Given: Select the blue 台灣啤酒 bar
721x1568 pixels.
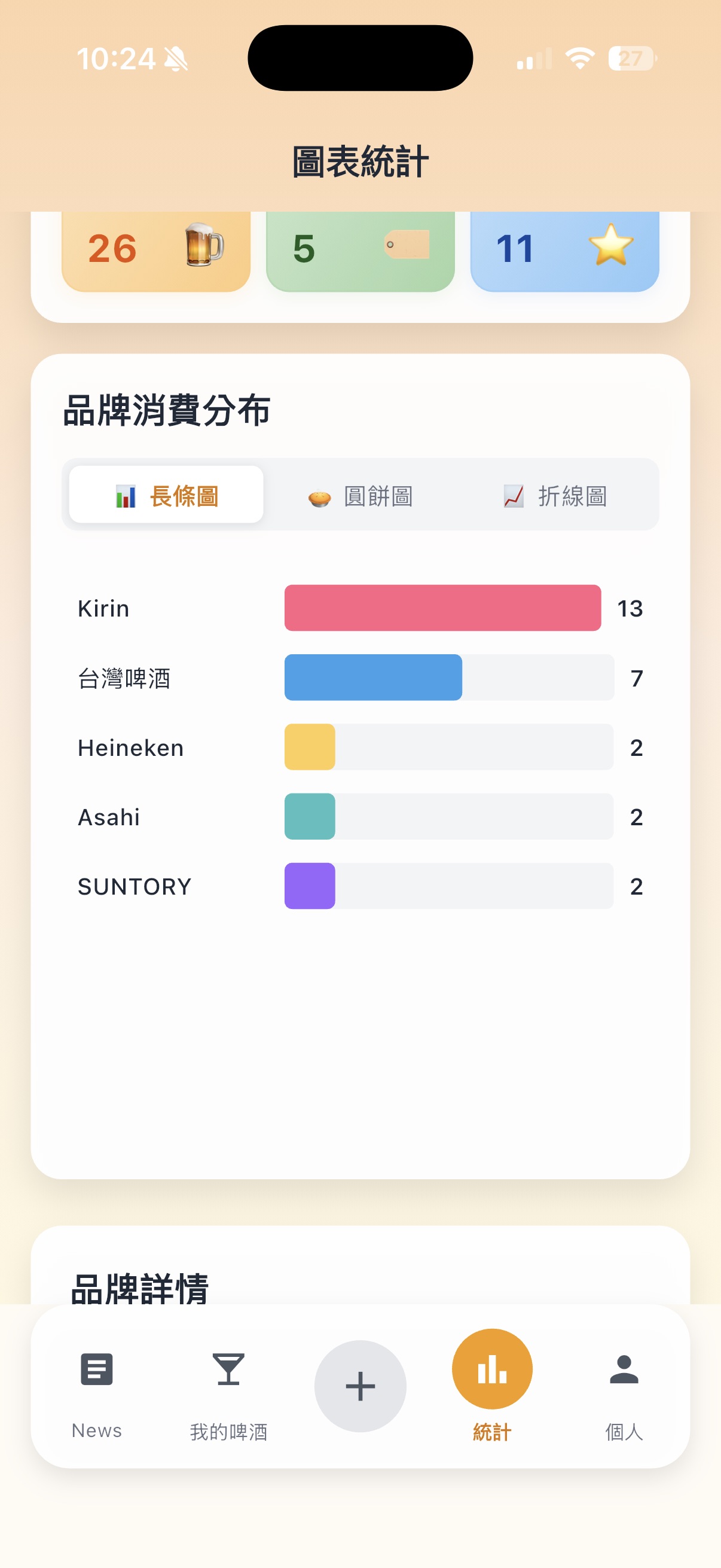Looking at the screenshot, I should click(374, 678).
